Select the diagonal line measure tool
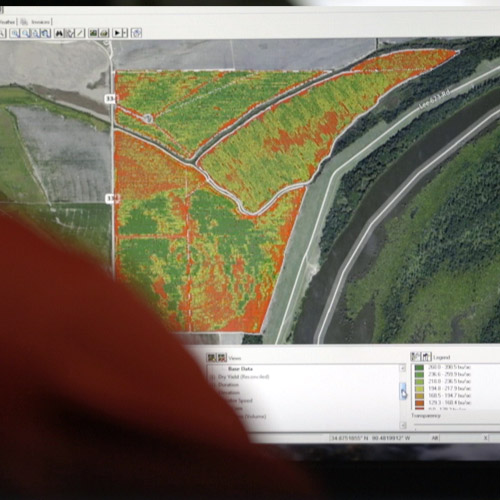 pyautogui.click(x=80, y=33)
